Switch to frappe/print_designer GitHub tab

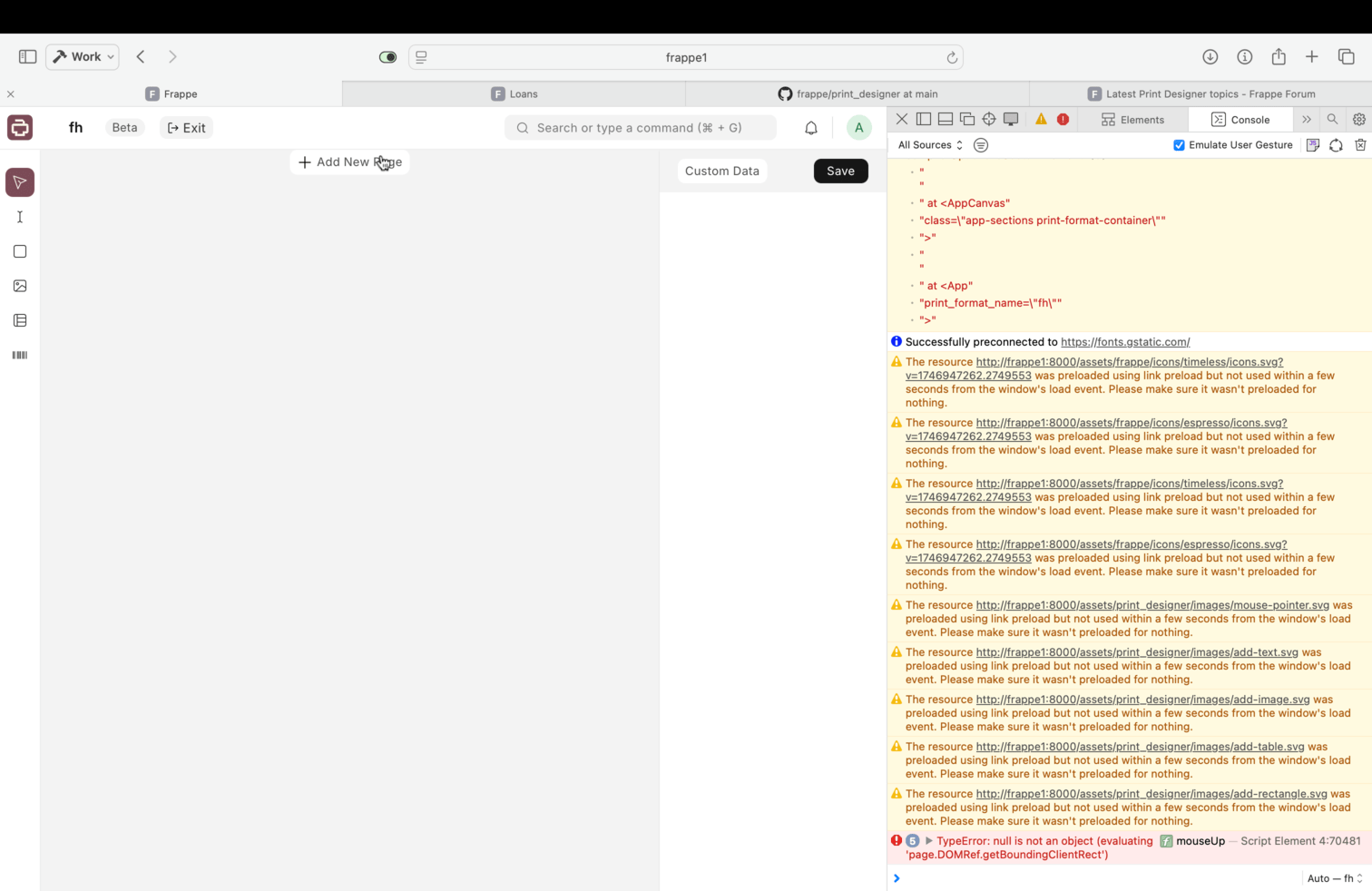(x=857, y=93)
